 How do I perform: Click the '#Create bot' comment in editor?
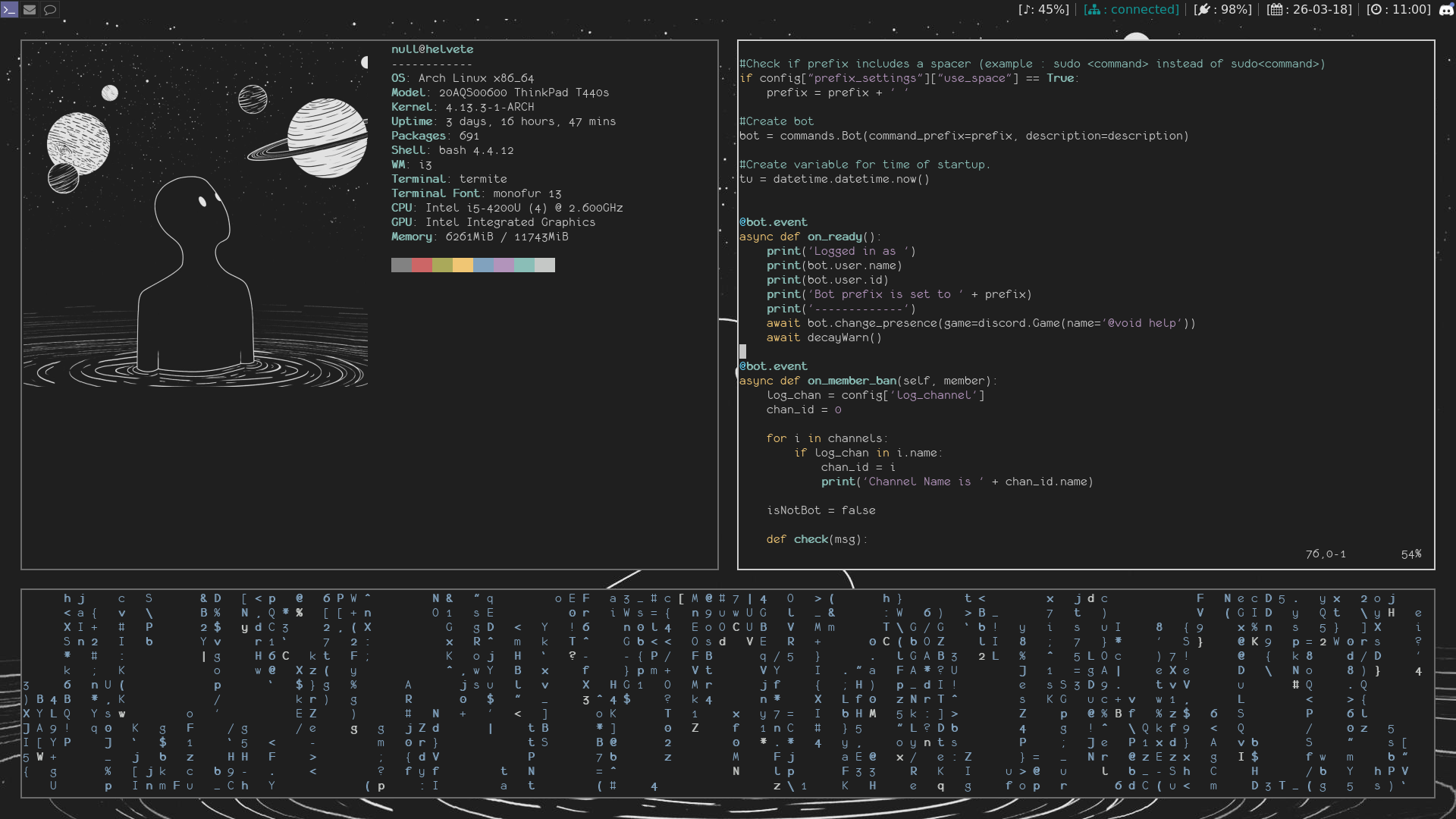[777, 121]
